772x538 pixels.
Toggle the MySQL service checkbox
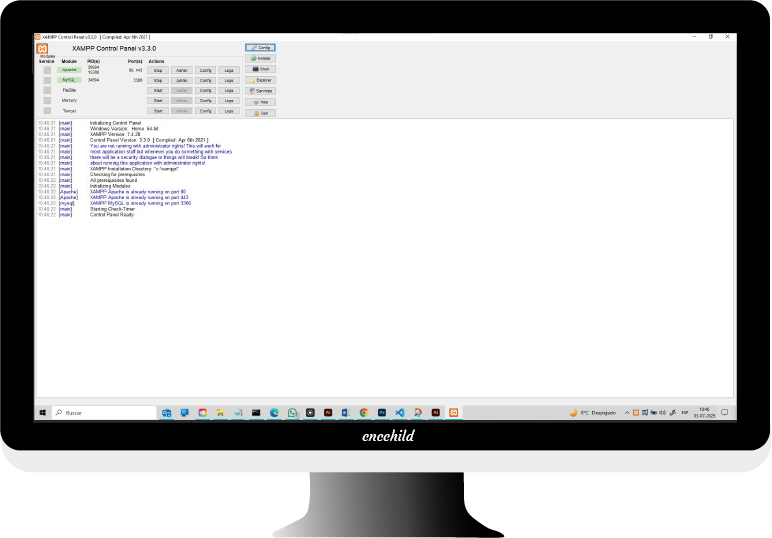(47, 80)
